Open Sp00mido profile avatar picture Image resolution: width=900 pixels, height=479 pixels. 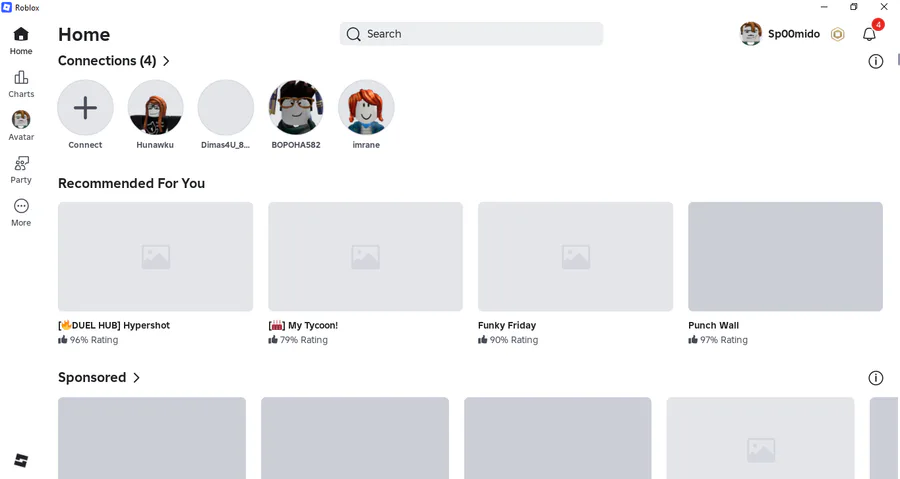751,34
